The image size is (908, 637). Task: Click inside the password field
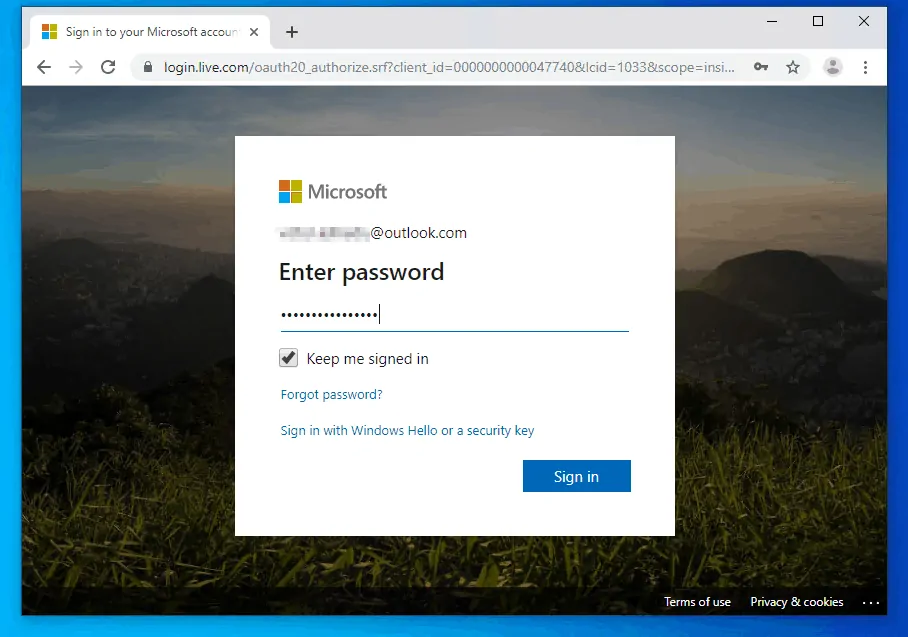454,316
